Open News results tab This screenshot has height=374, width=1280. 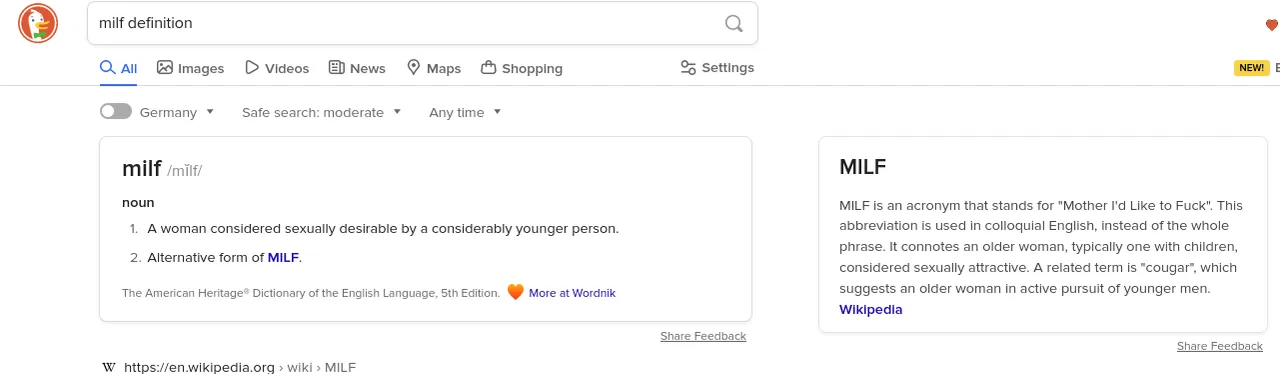(357, 68)
